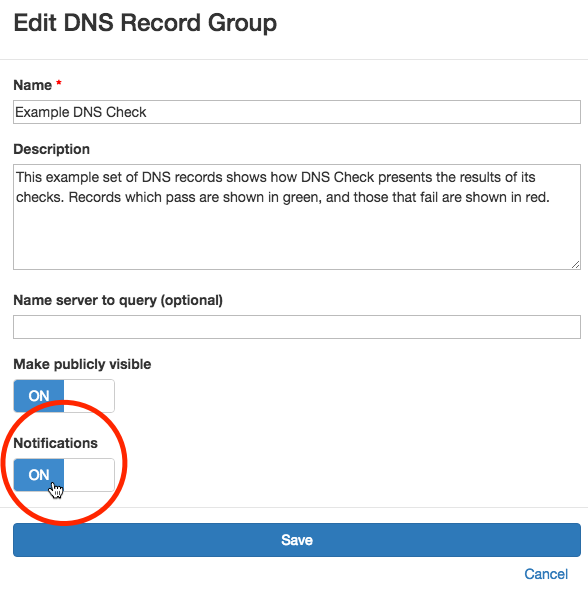This screenshot has width=588, height=598.
Task: Disable the Notifications switch
Action: (x=64, y=475)
